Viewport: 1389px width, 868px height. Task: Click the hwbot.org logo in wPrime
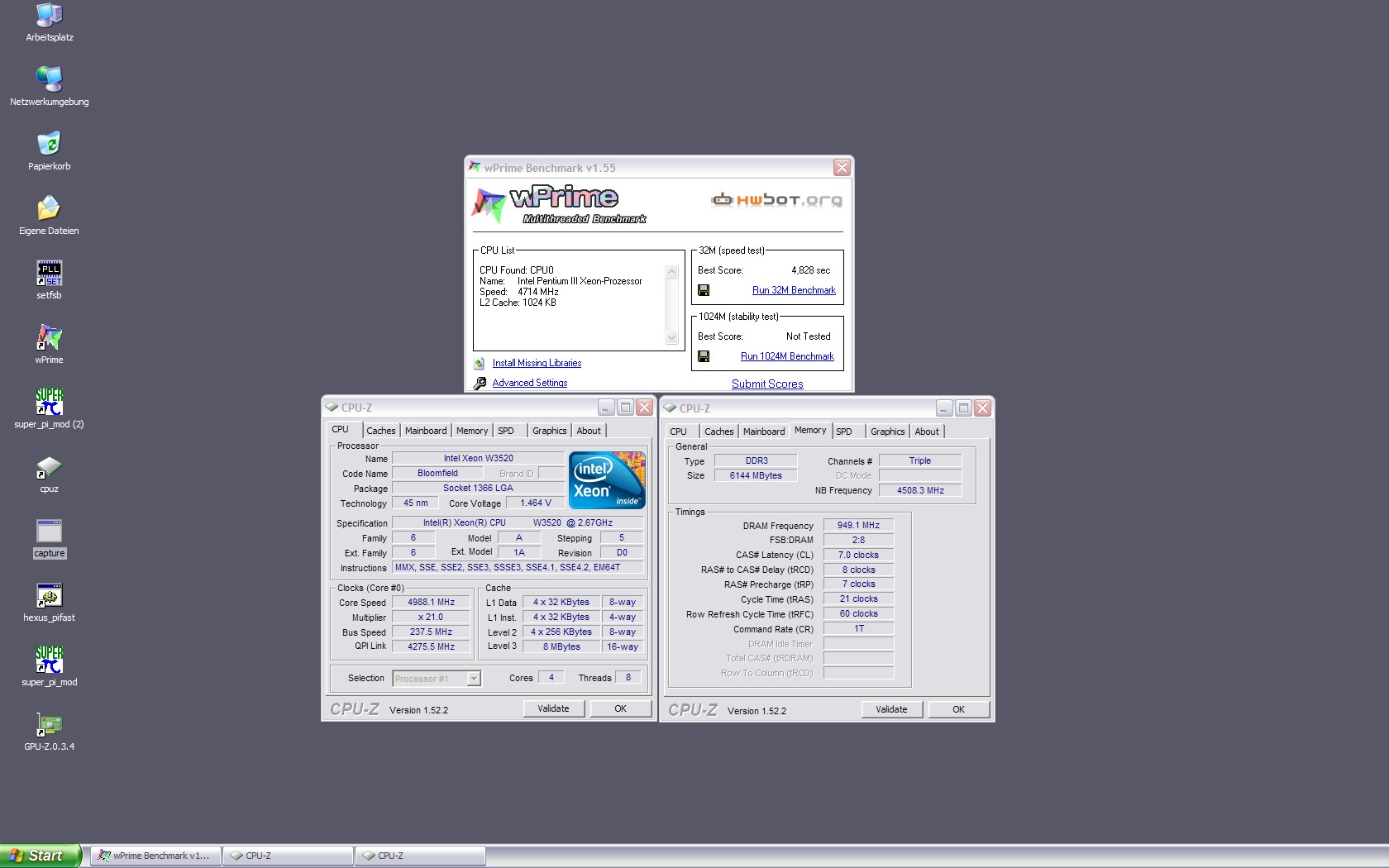(776, 200)
